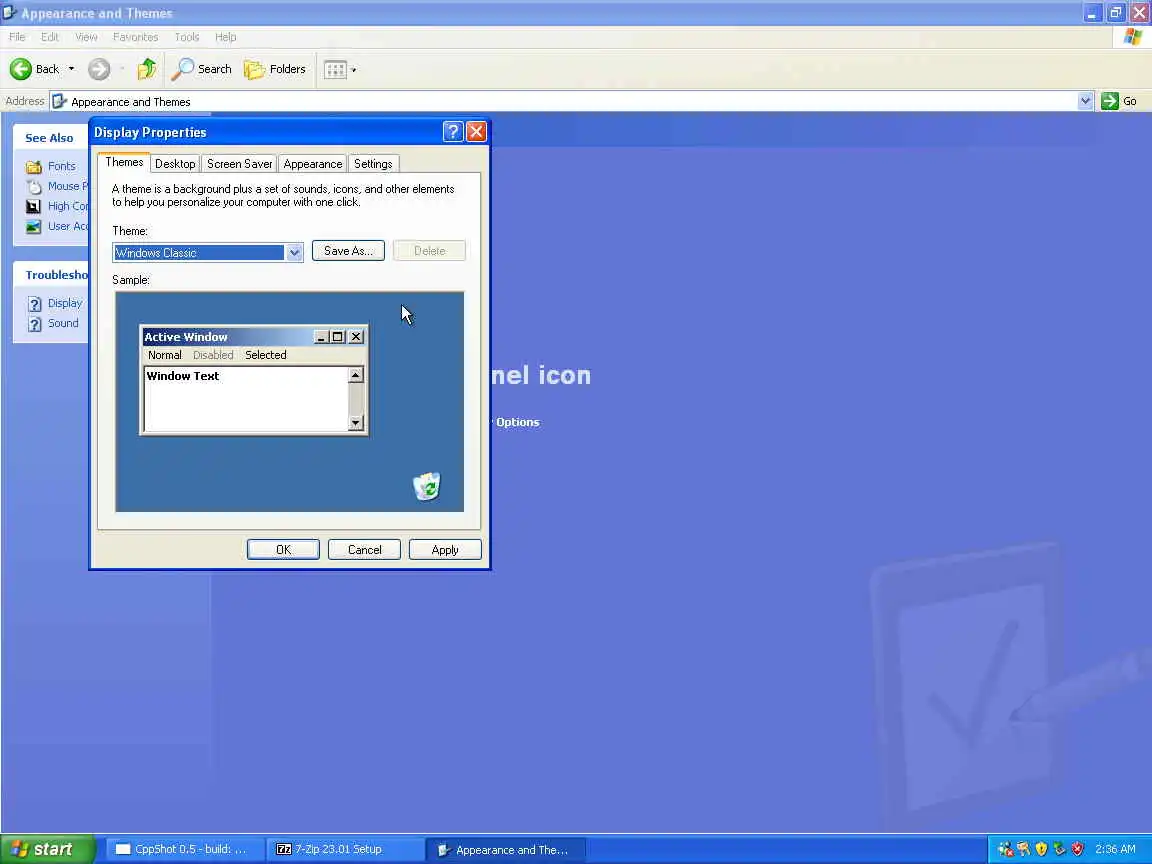Image resolution: width=1152 pixels, height=864 pixels.
Task: Switch to the Appearance tab
Action: [x=313, y=164]
